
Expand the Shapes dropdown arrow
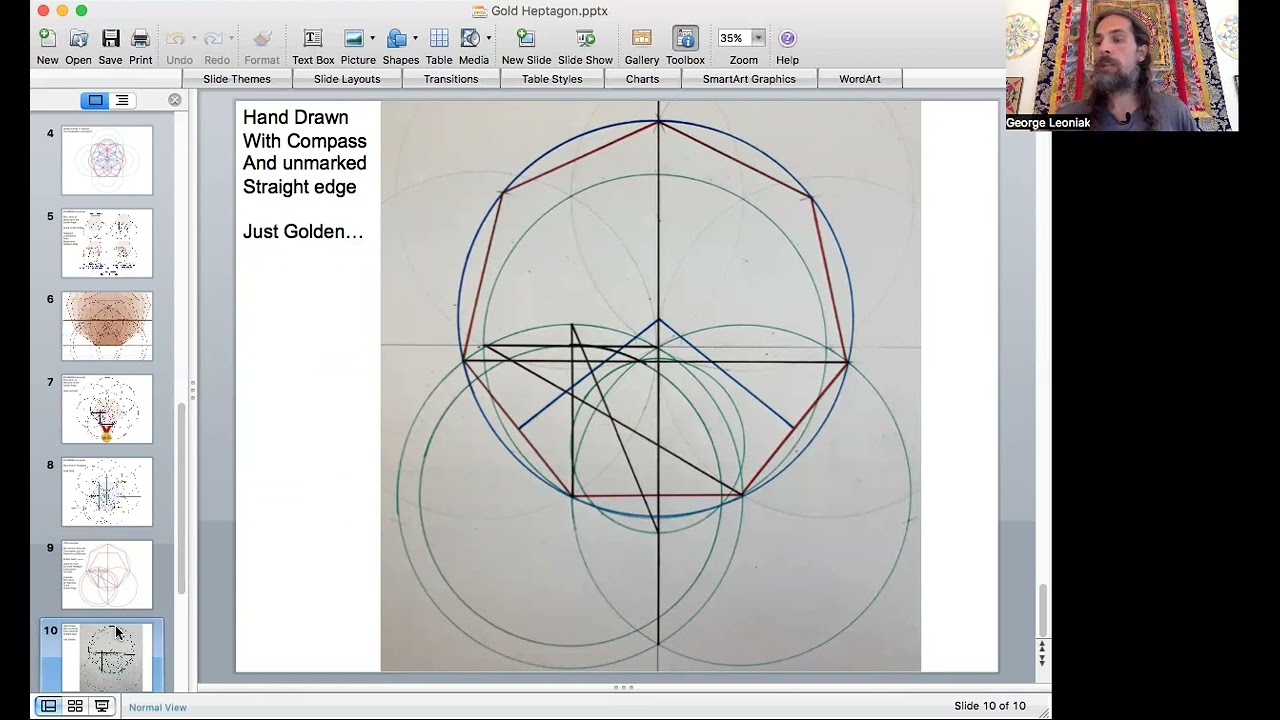click(415, 39)
